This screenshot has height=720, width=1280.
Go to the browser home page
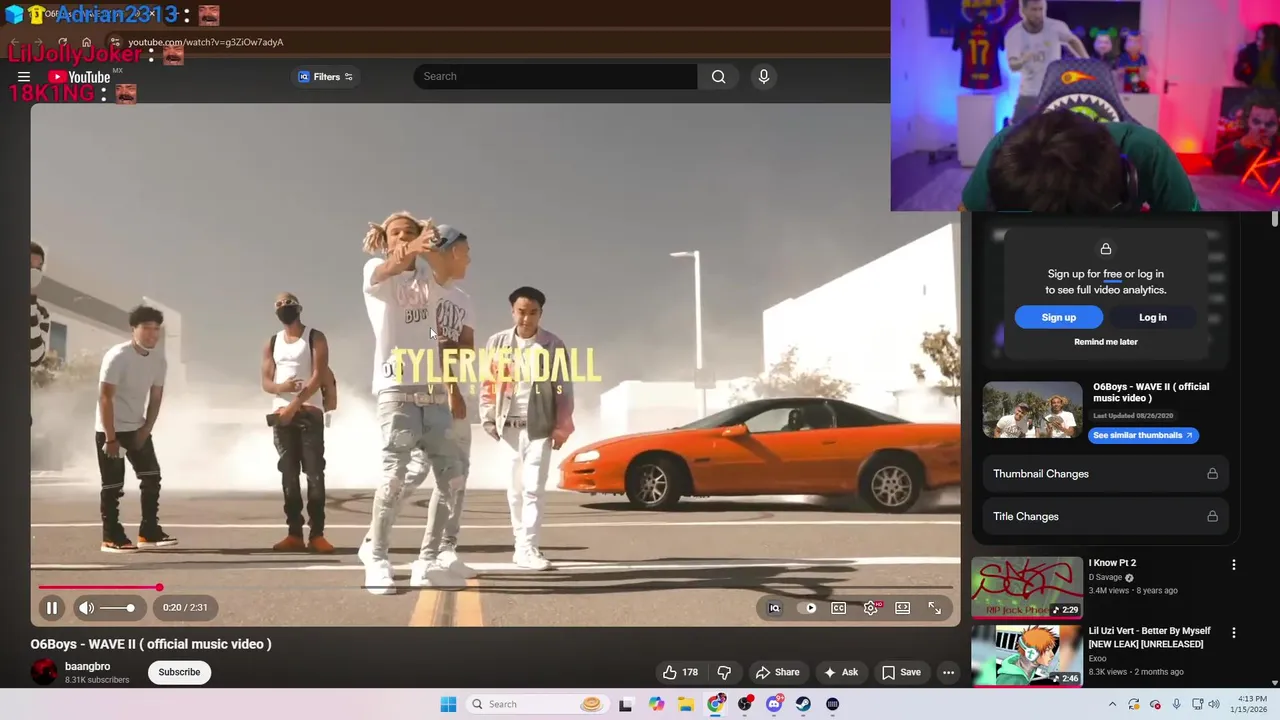pos(86,42)
